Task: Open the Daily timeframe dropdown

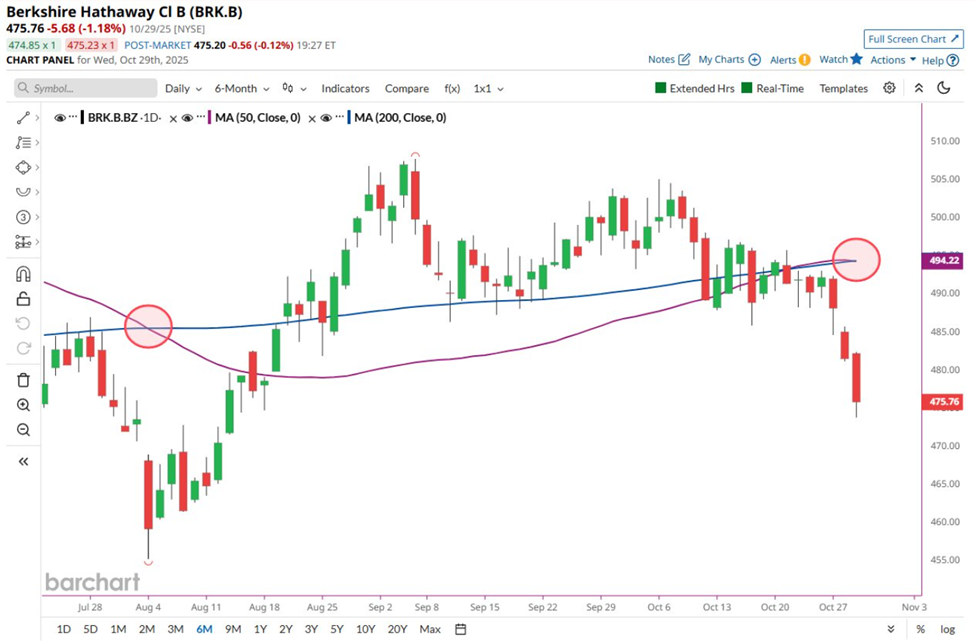Action: (183, 88)
